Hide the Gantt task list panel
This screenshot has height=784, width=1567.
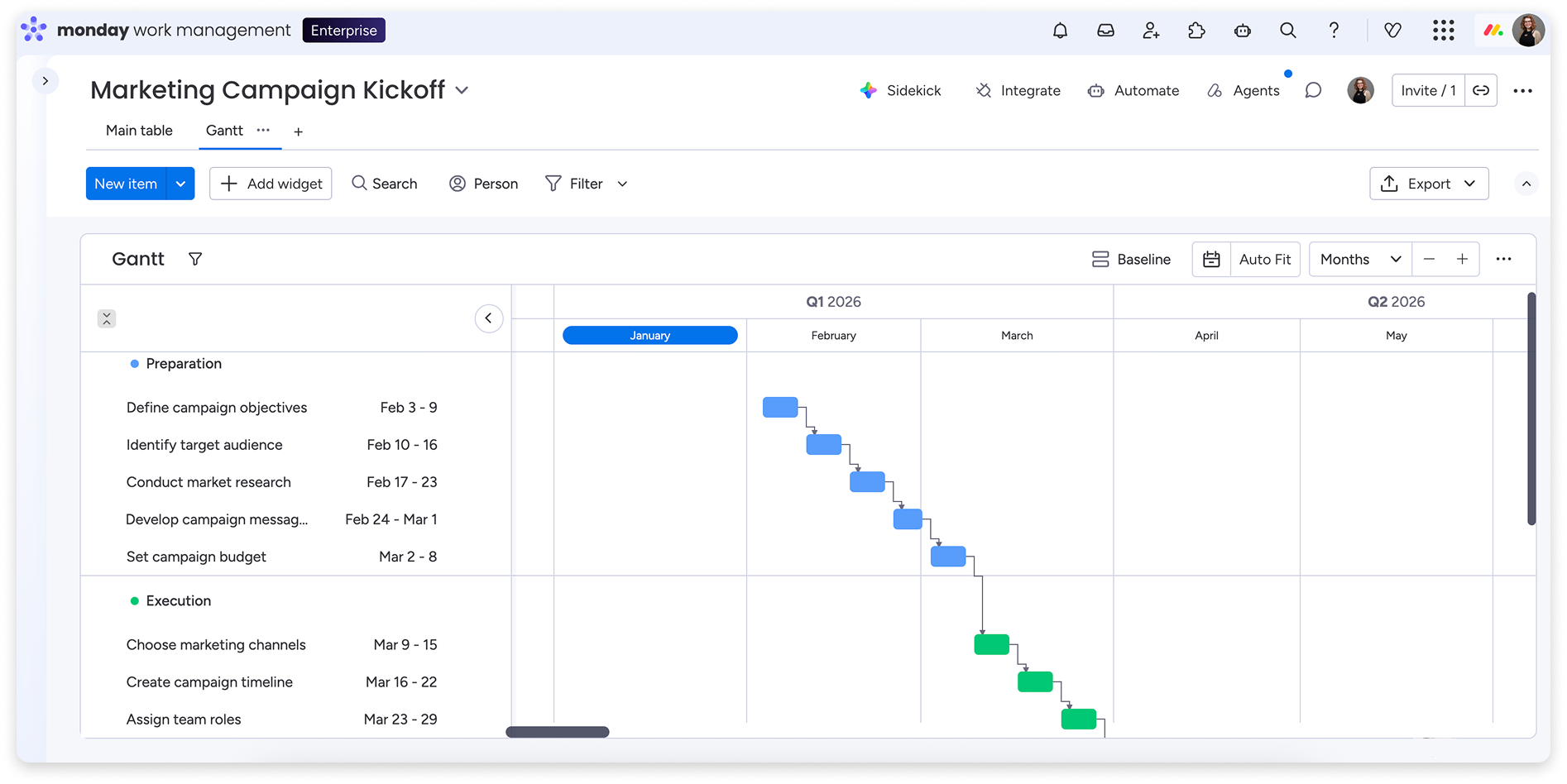[x=489, y=318]
